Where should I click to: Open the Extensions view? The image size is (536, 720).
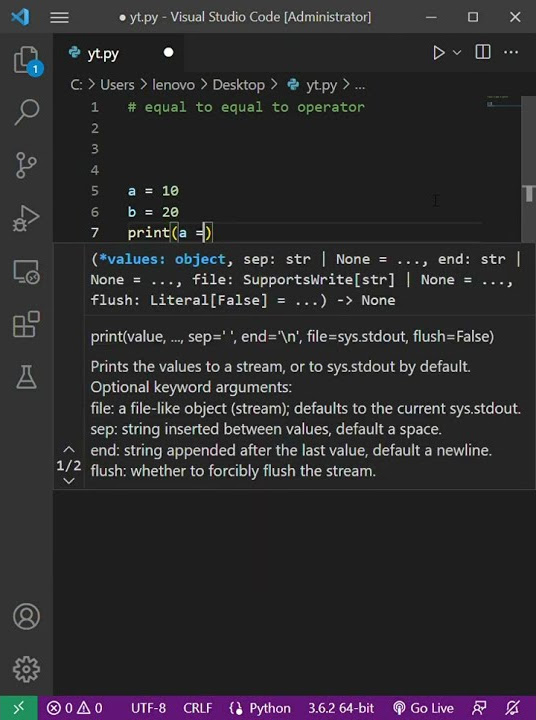point(26,324)
